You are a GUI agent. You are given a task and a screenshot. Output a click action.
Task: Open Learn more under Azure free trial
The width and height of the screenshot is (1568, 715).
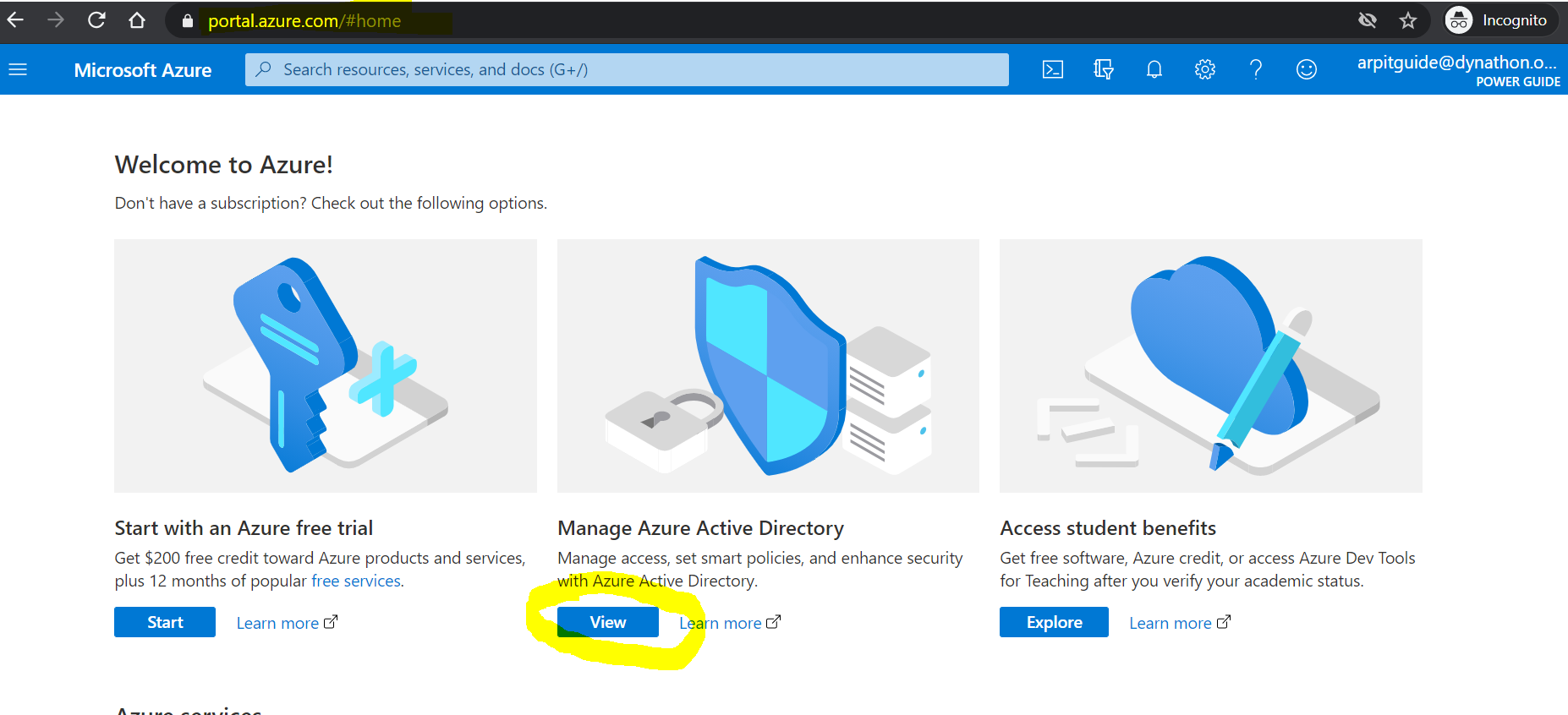[287, 623]
